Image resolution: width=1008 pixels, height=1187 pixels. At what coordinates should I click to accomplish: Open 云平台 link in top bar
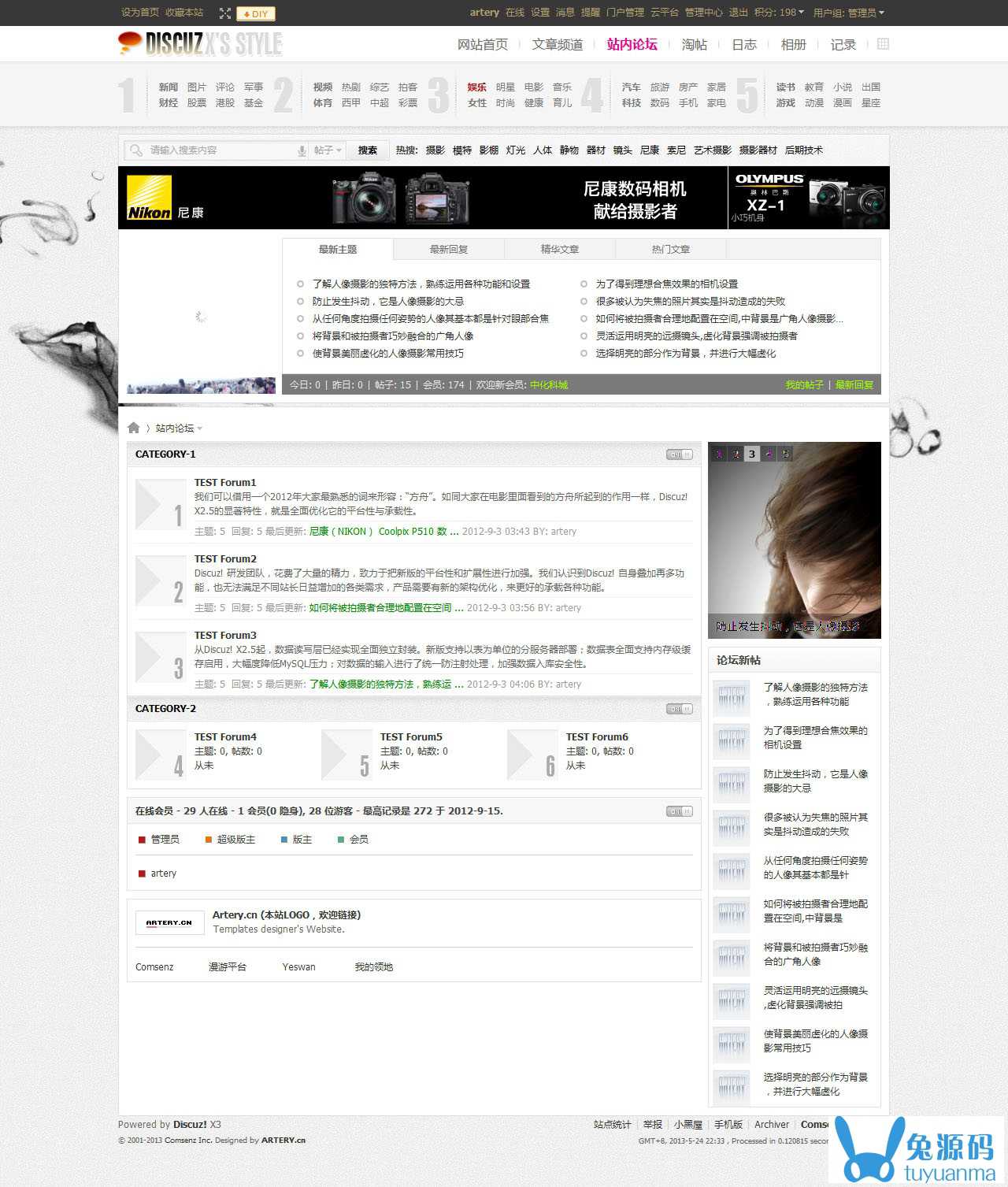(664, 13)
